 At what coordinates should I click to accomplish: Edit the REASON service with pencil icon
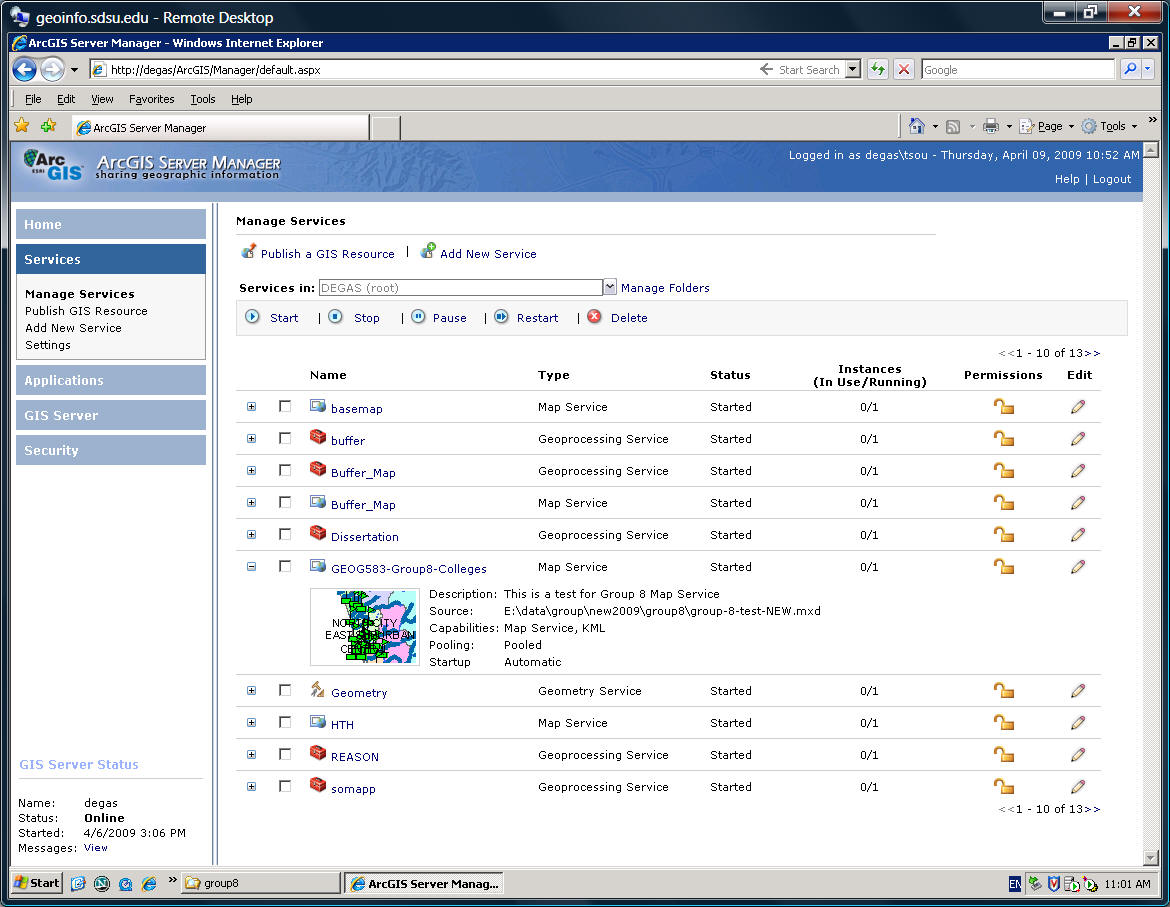point(1078,755)
